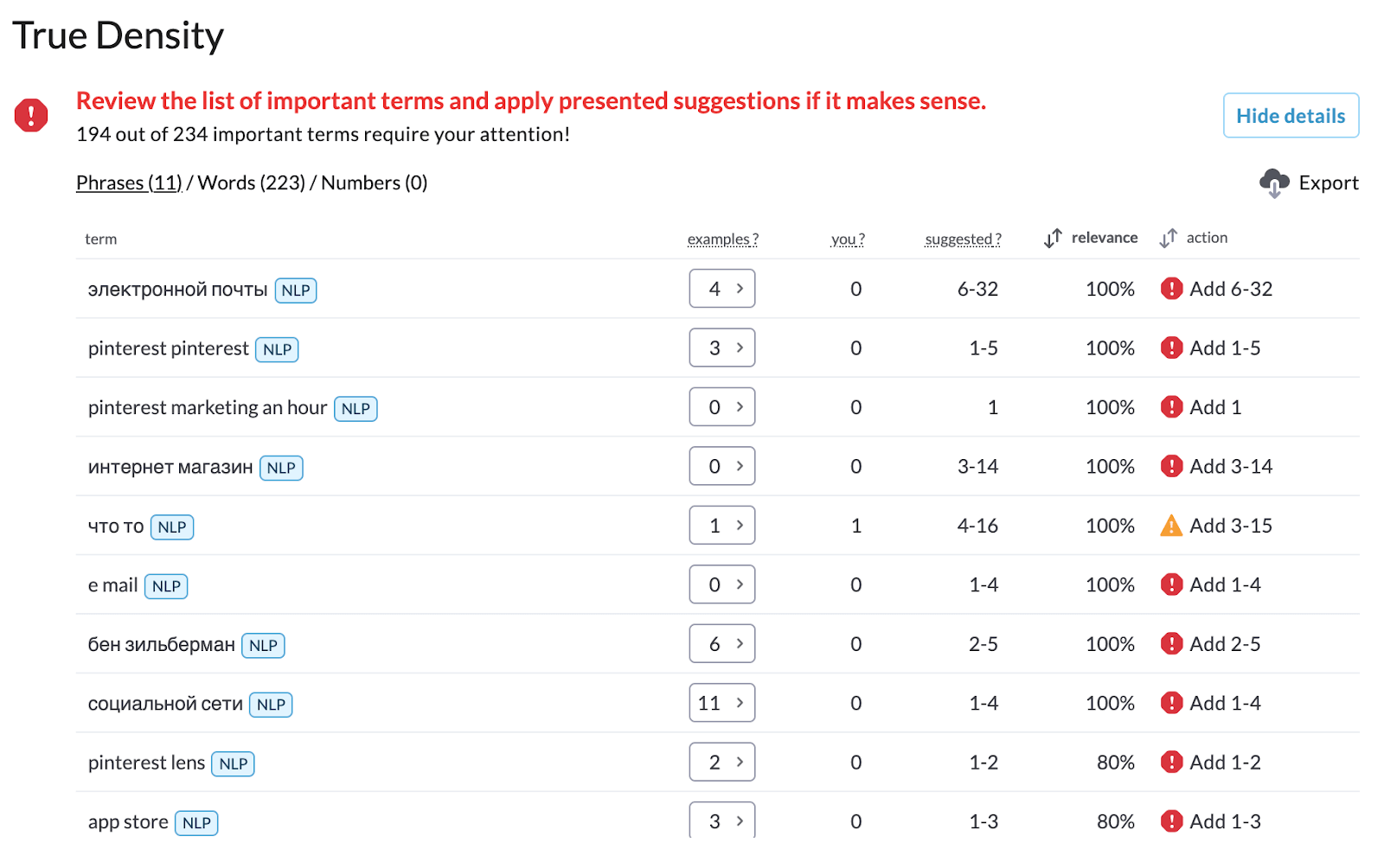Sort by relevance using arrows icon

tap(1053, 238)
